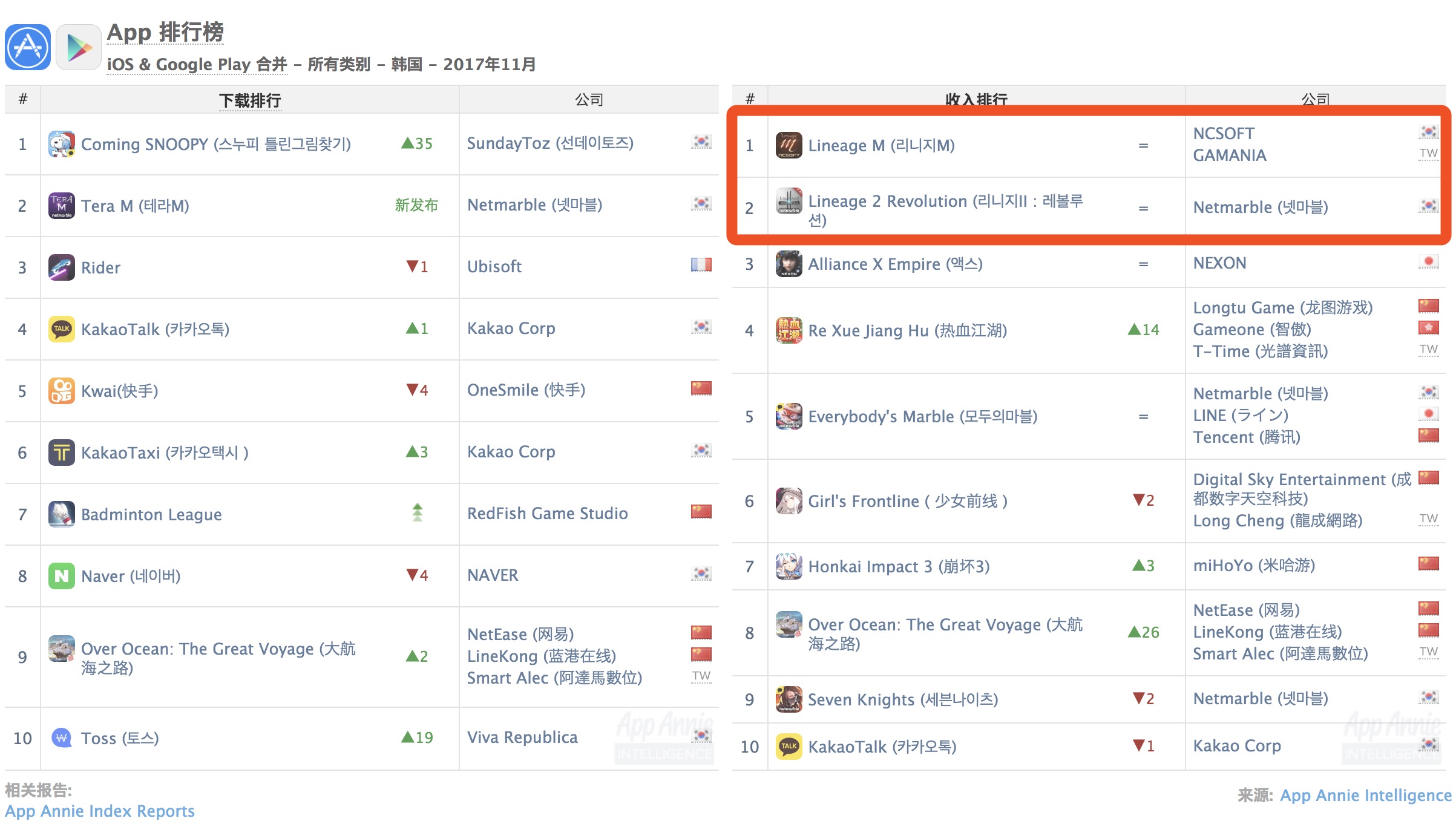The image size is (1456, 824).
Task: Click the Everybody's Marble app icon
Action: point(789,416)
